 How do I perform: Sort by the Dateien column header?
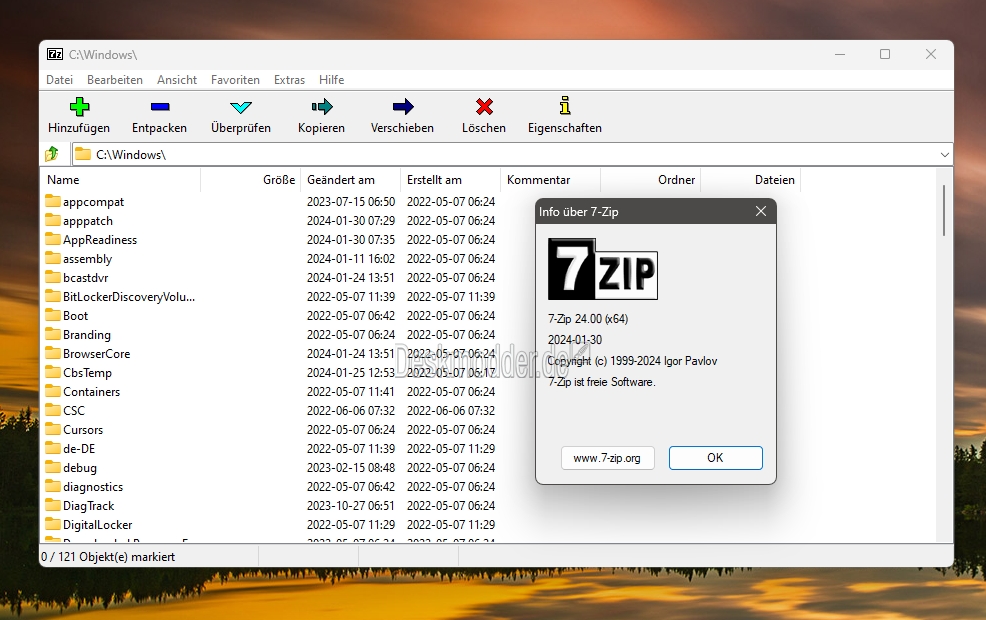pos(751,180)
